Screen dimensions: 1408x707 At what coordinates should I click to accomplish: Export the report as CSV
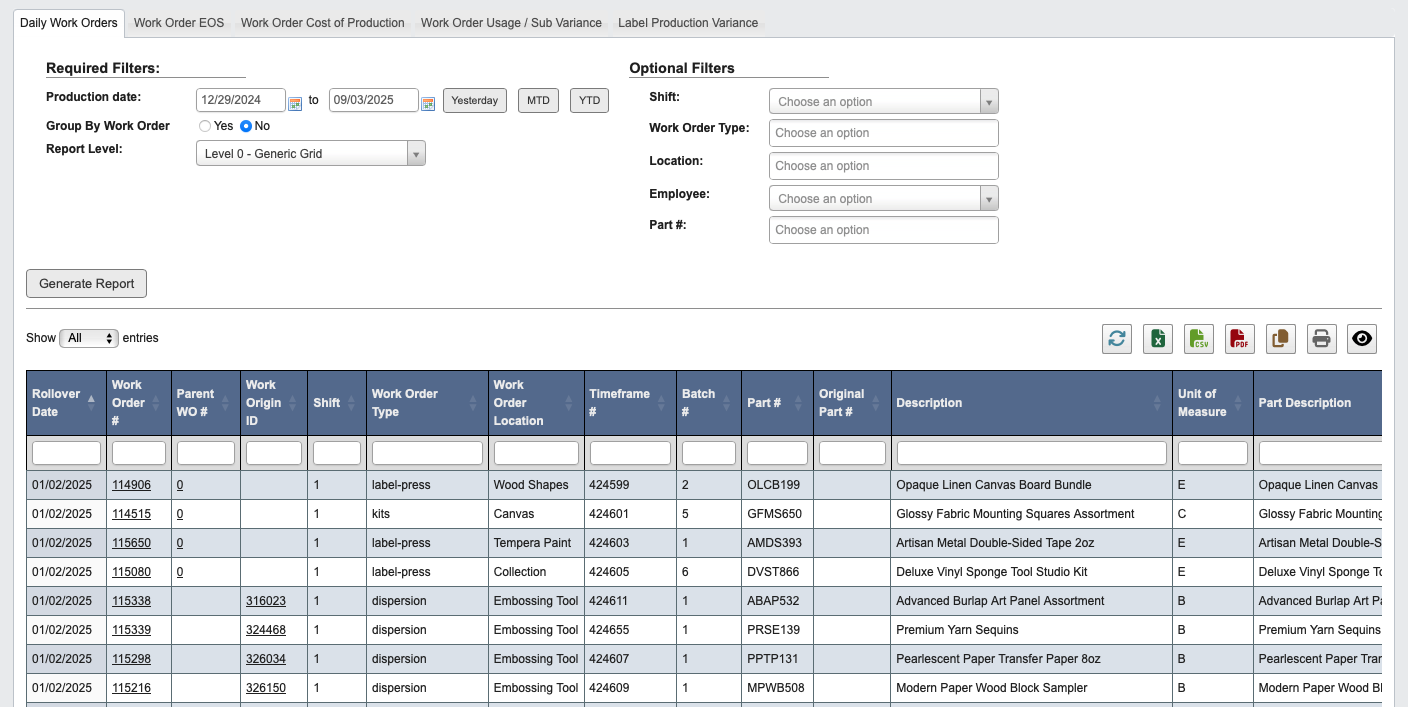click(x=1198, y=339)
